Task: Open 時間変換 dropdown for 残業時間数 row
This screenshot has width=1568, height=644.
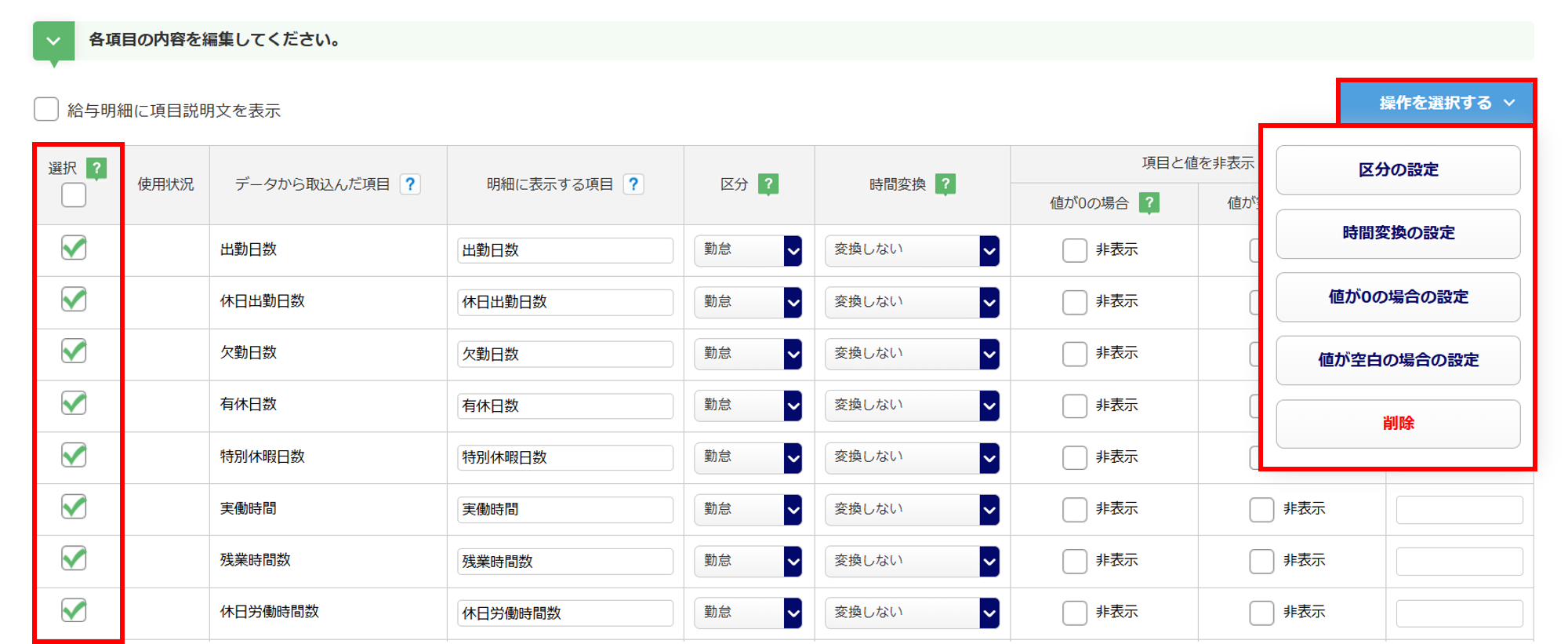Action: (912, 561)
